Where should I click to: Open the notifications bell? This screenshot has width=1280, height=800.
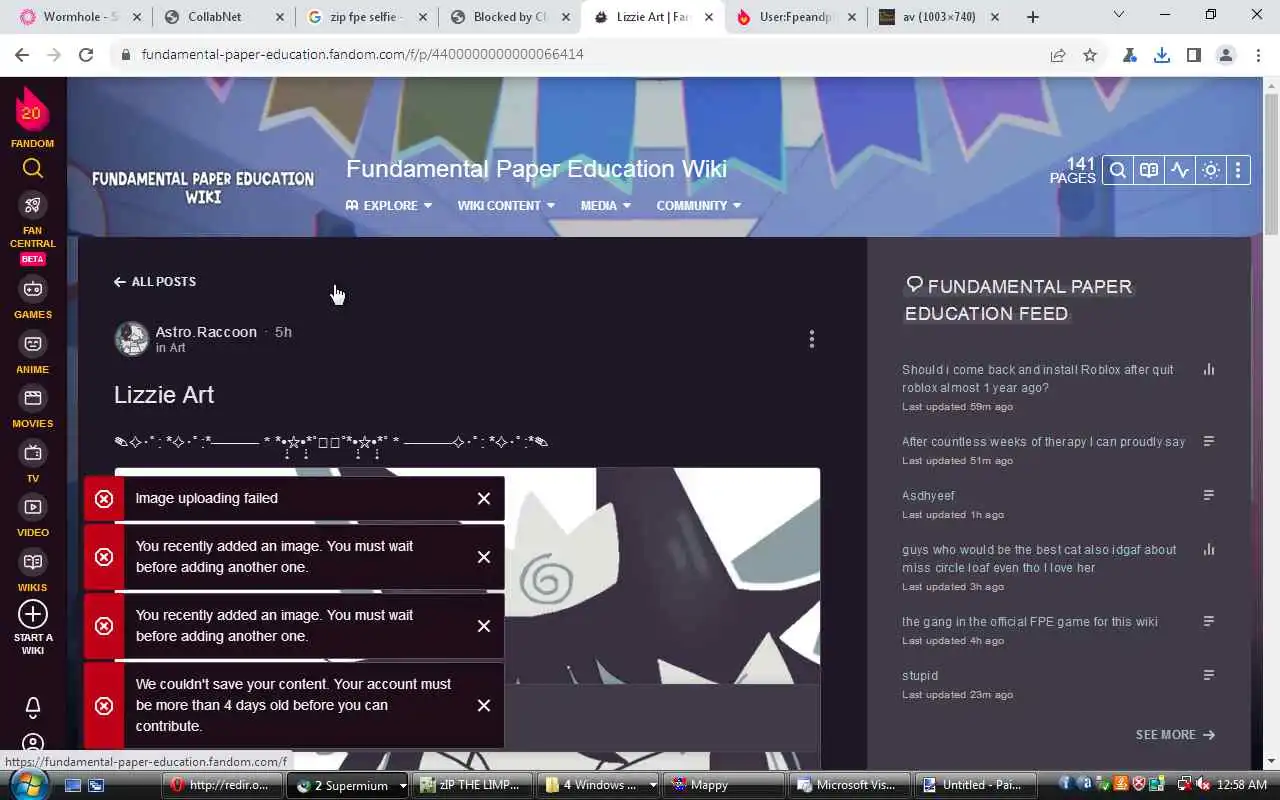coord(33,707)
